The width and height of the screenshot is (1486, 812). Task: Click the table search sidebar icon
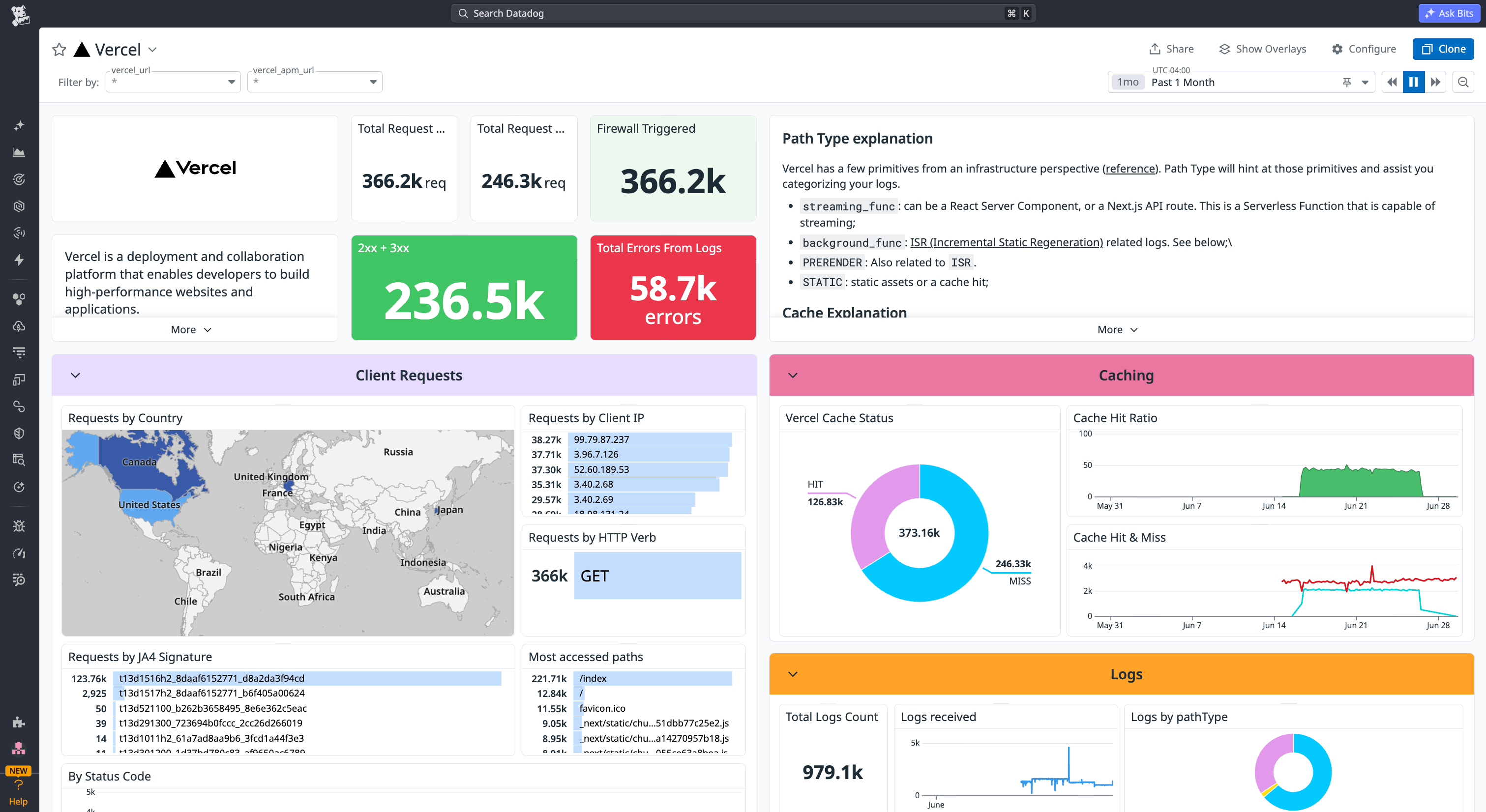(x=19, y=460)
